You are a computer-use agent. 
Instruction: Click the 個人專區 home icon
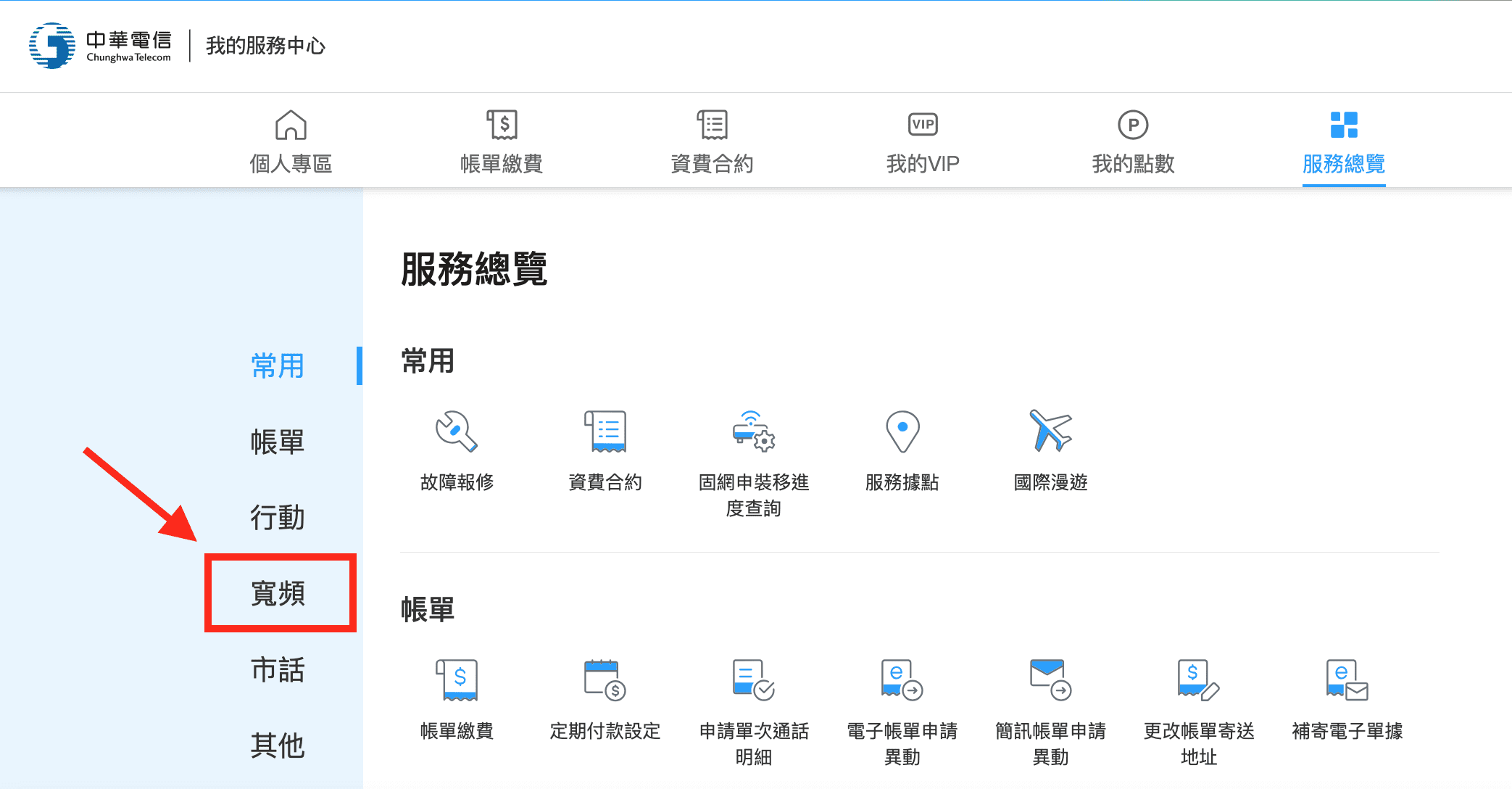tap(291, 125)
